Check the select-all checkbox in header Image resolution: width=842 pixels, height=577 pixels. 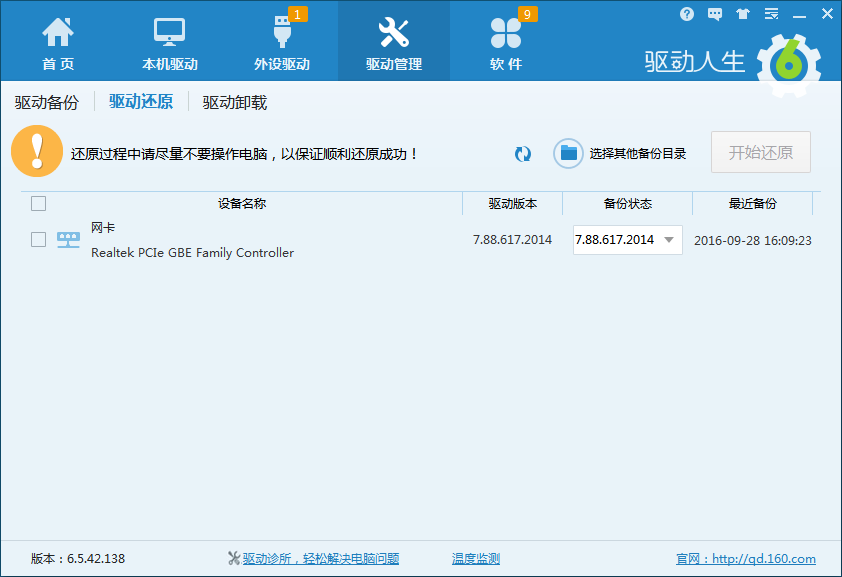click(x=39, y=204)
